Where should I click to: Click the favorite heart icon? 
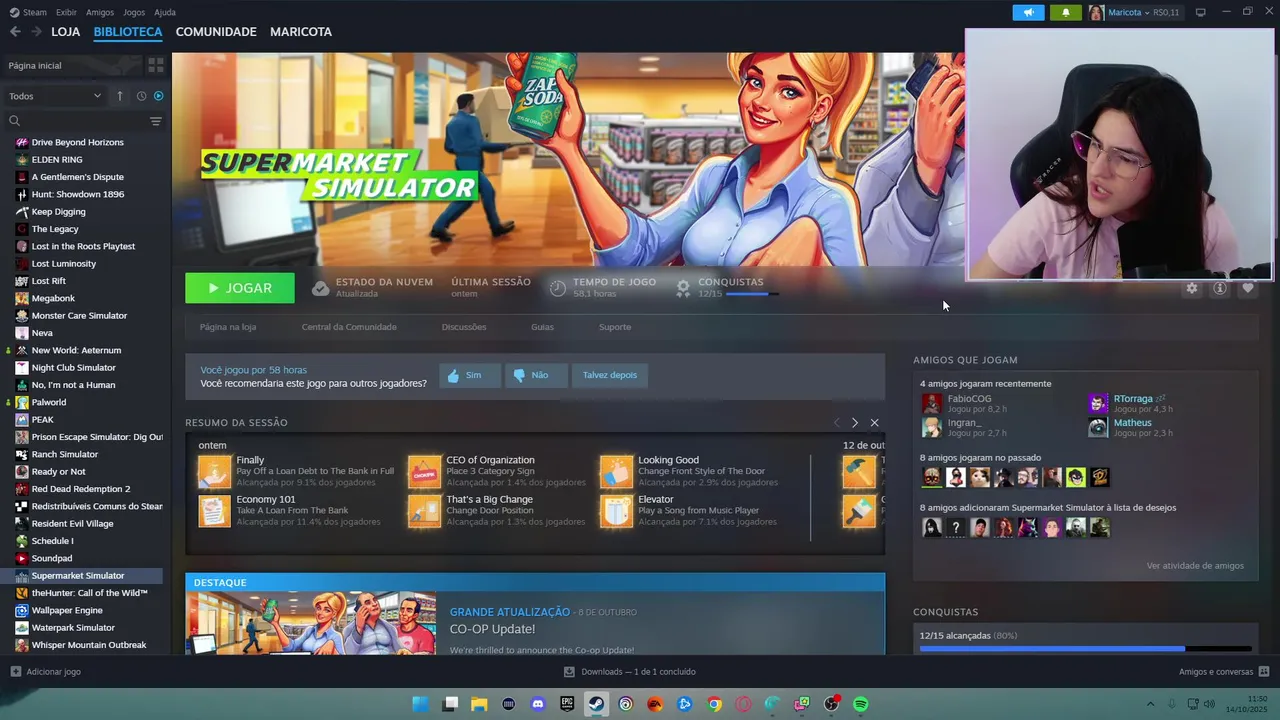pyautogui.click(x=1247, y=288)
